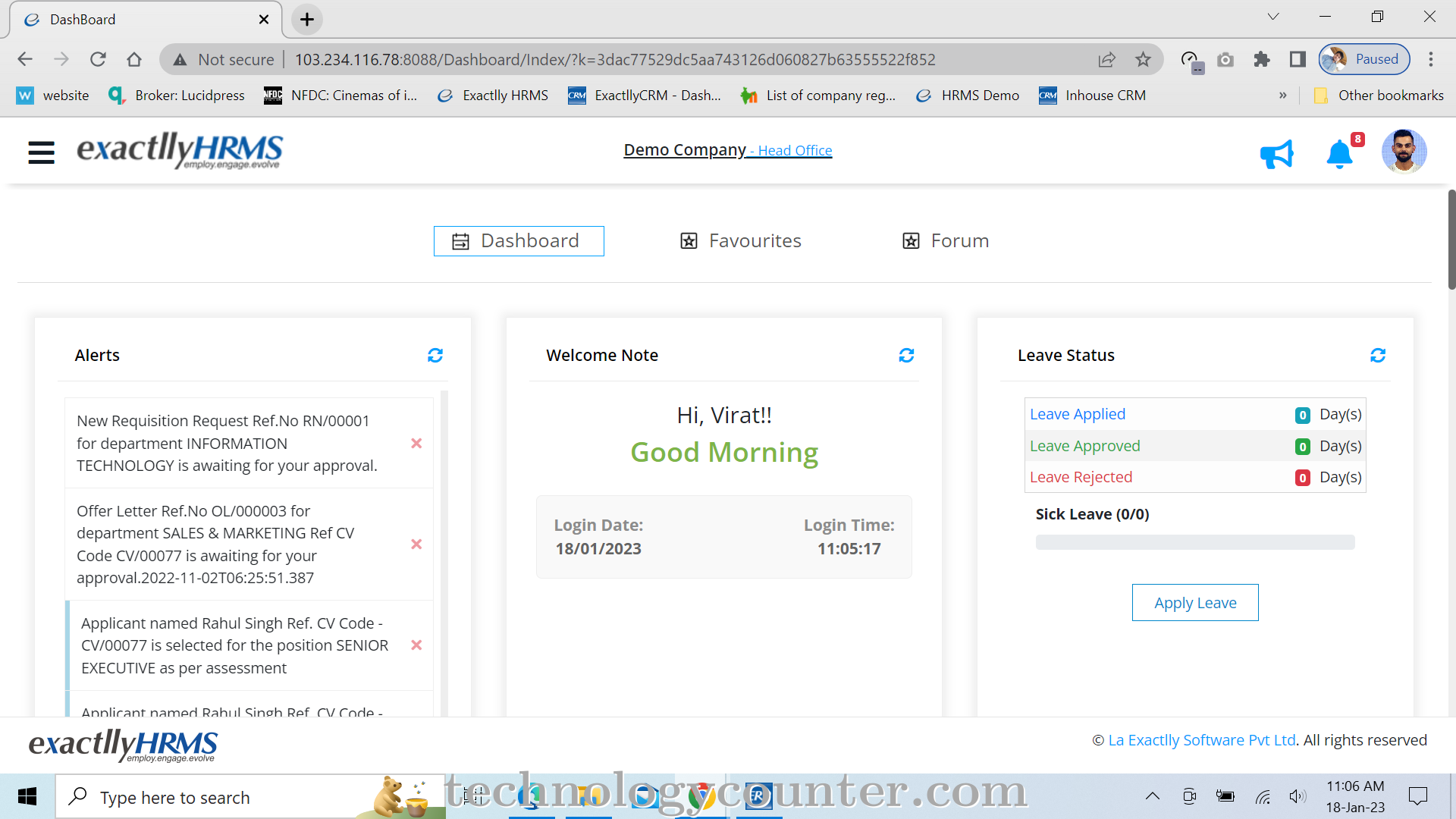Viewport: 1456px width, 819px height.
Task: Refresh the Alerts panel
Action: pos(435,355)
